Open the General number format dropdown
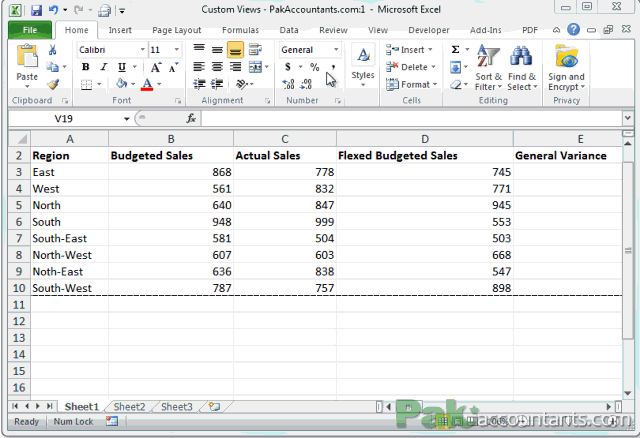640x438 pixels. [x=336, y=50]
